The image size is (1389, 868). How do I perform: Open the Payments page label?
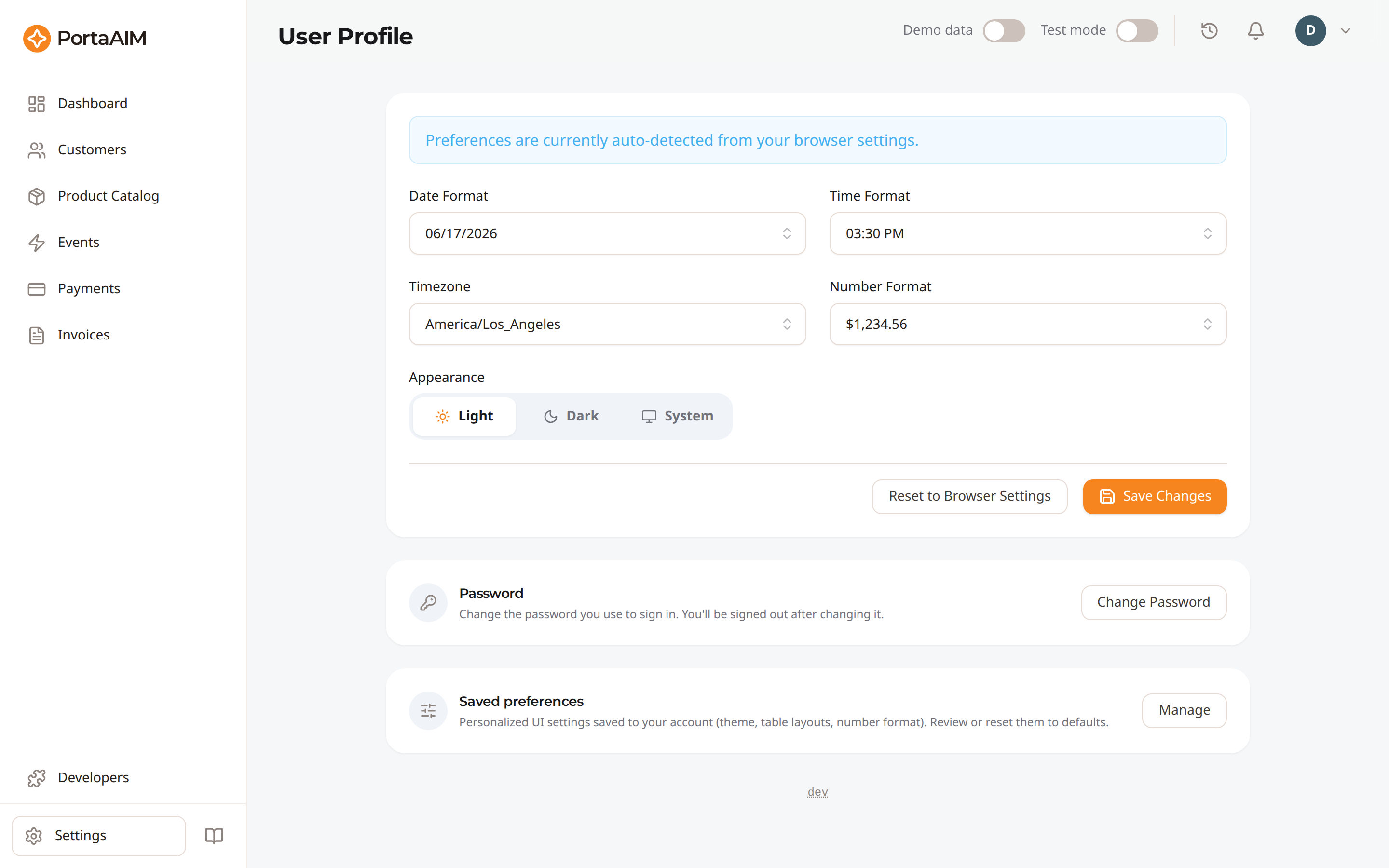(x=89, y=289)
